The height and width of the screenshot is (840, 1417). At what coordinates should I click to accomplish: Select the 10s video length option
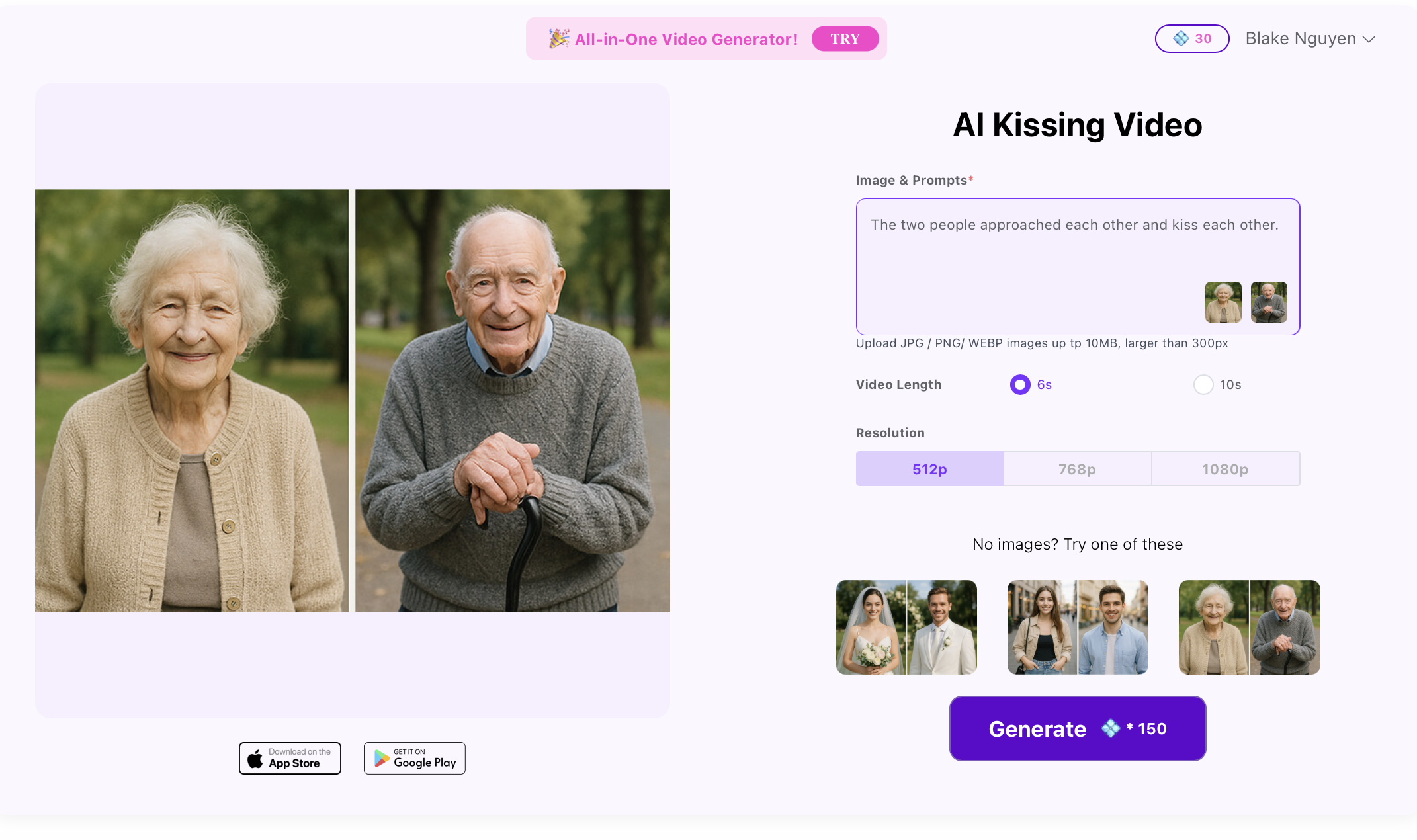coord(1203,384)
